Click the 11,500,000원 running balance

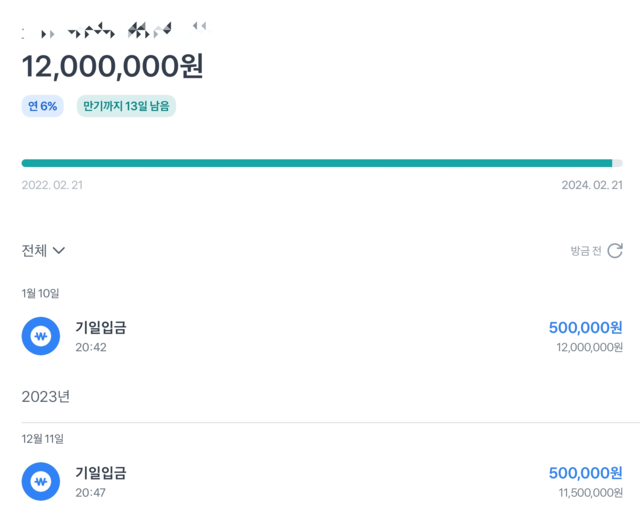point(590,493)
